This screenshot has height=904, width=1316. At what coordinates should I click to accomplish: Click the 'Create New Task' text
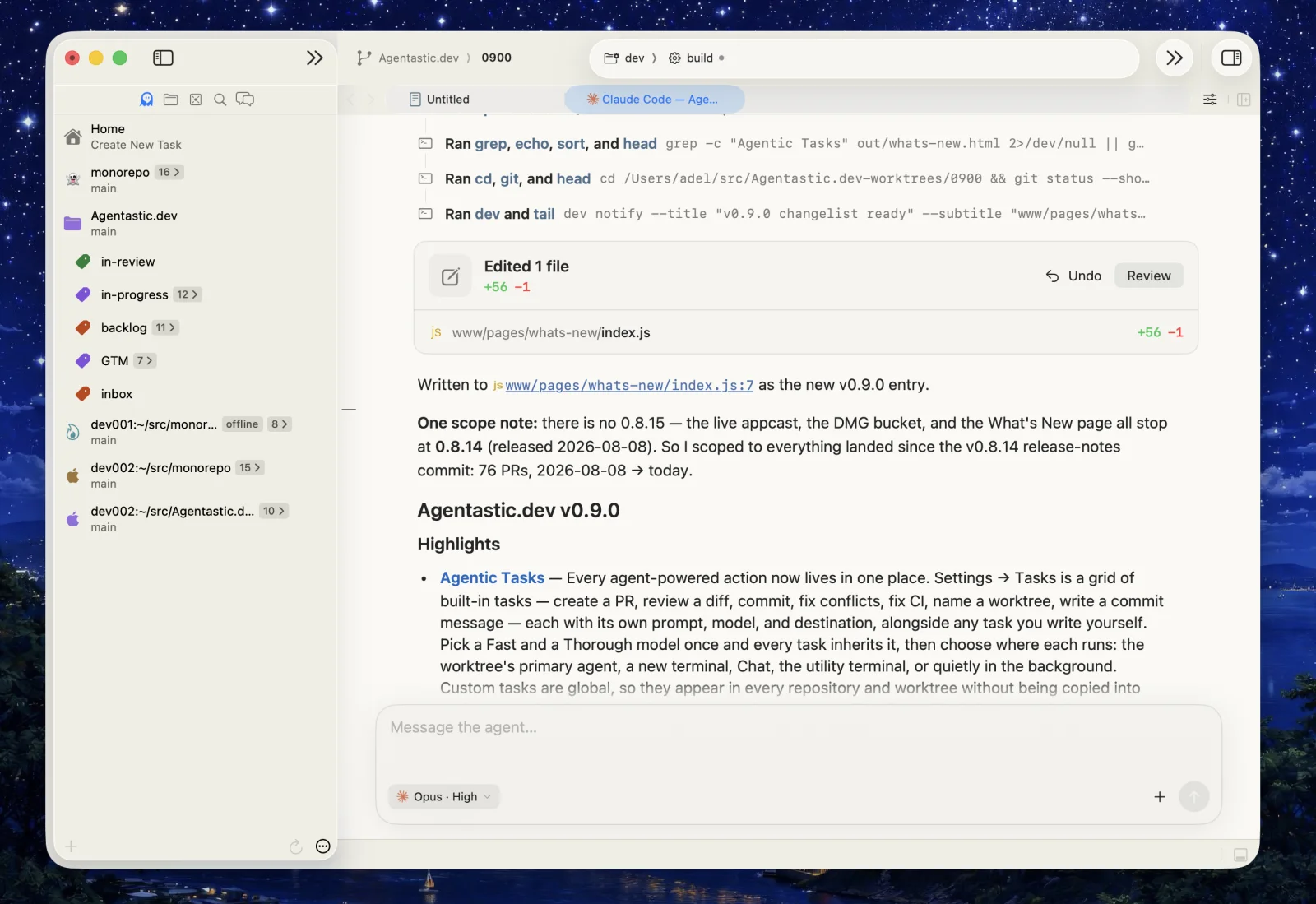(136, 145)
